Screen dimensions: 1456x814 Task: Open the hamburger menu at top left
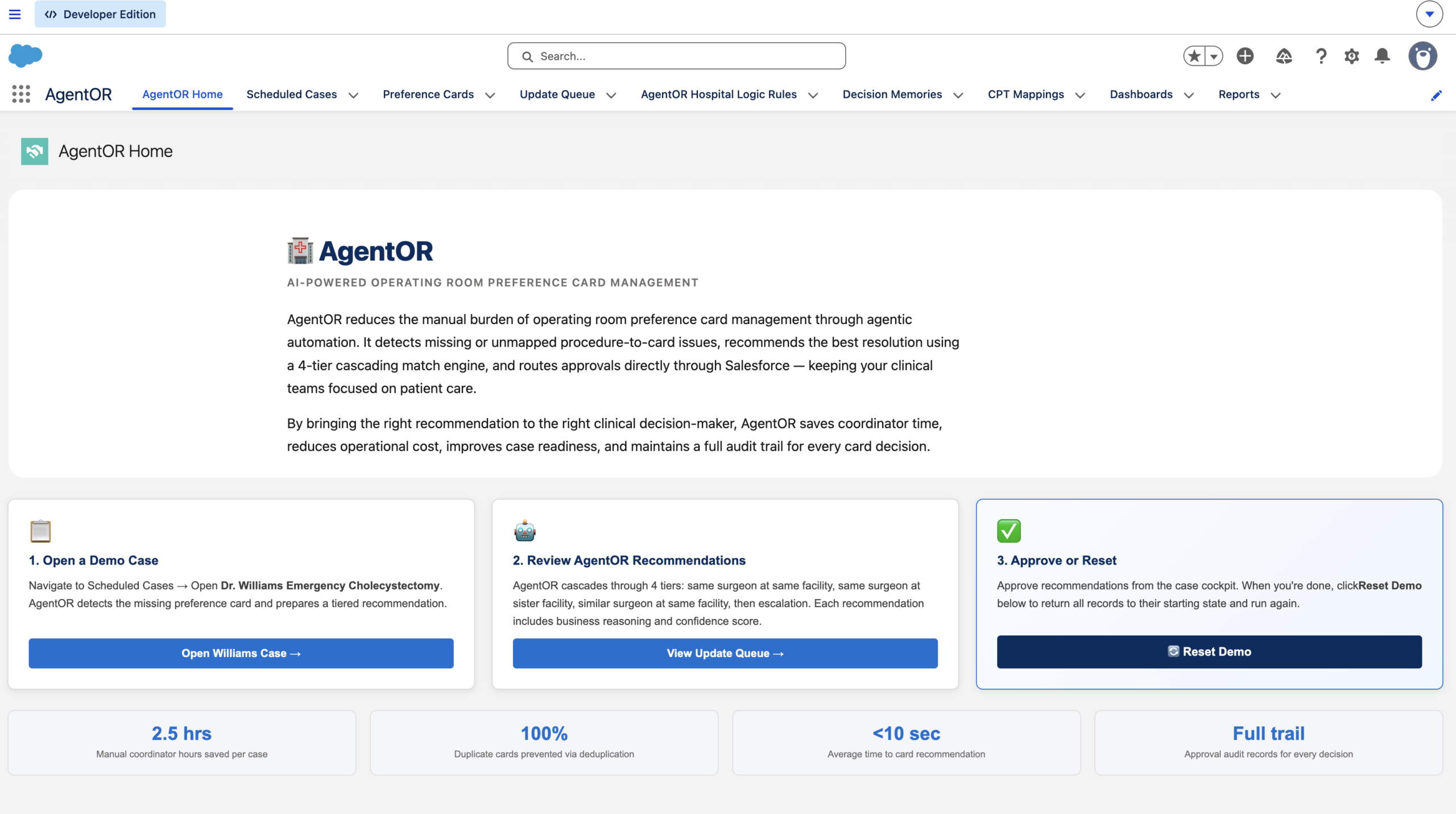pyautogui.click(x=15, y=14)
